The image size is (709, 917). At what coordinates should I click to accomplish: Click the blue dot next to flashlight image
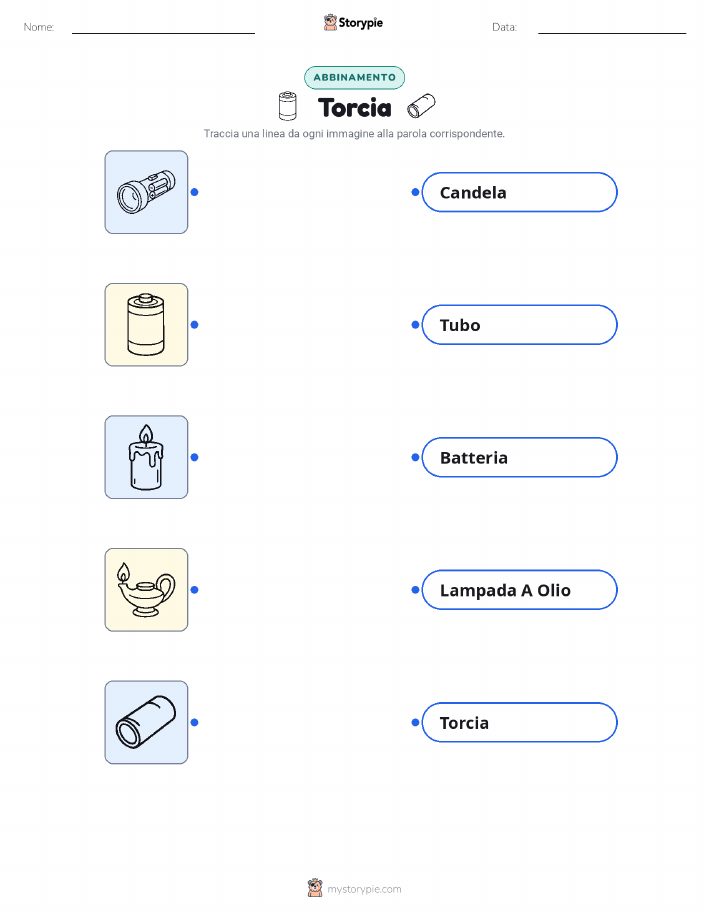(x=195, y=192)
